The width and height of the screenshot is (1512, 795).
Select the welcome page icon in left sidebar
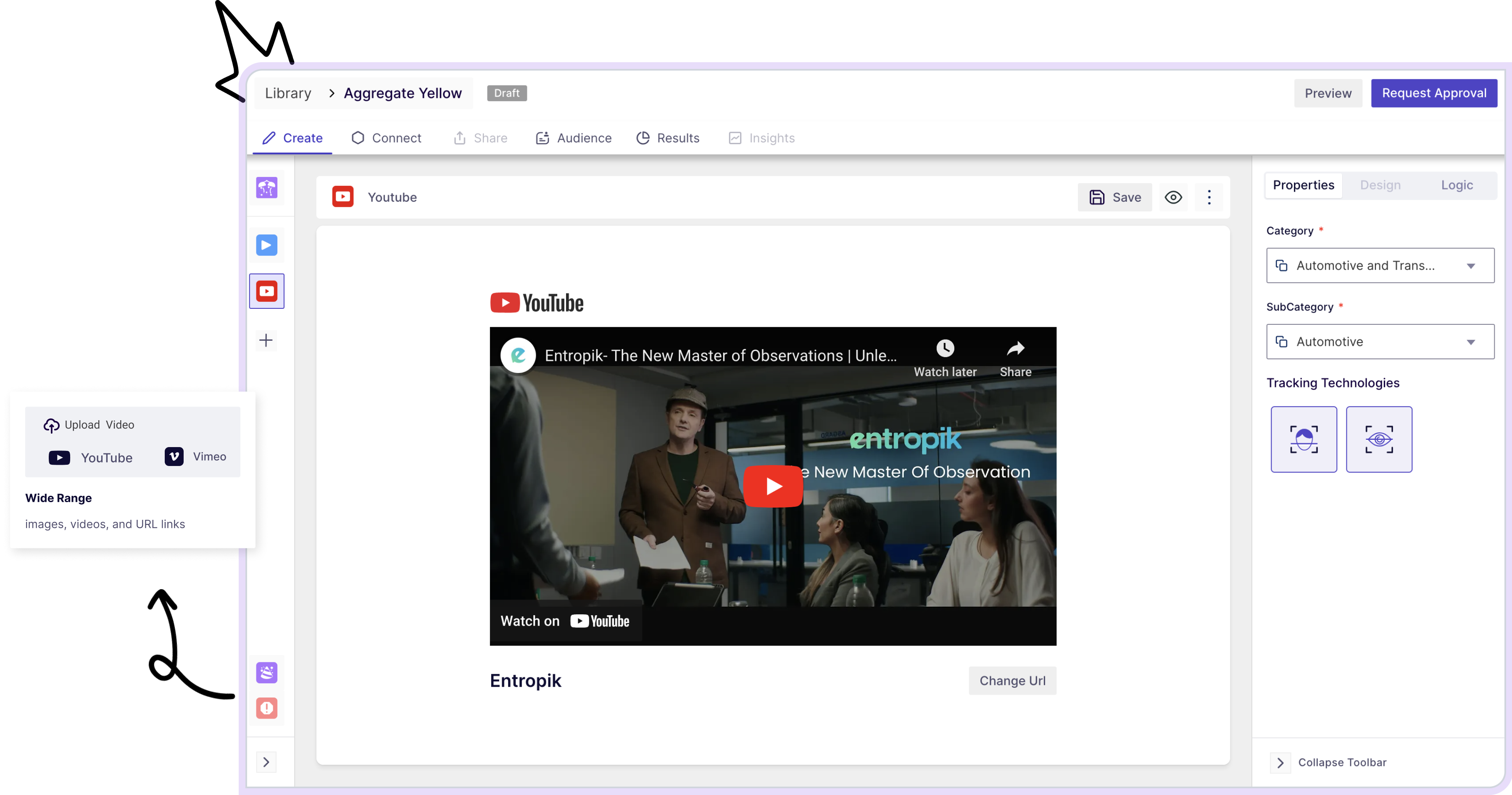(266, 188)
